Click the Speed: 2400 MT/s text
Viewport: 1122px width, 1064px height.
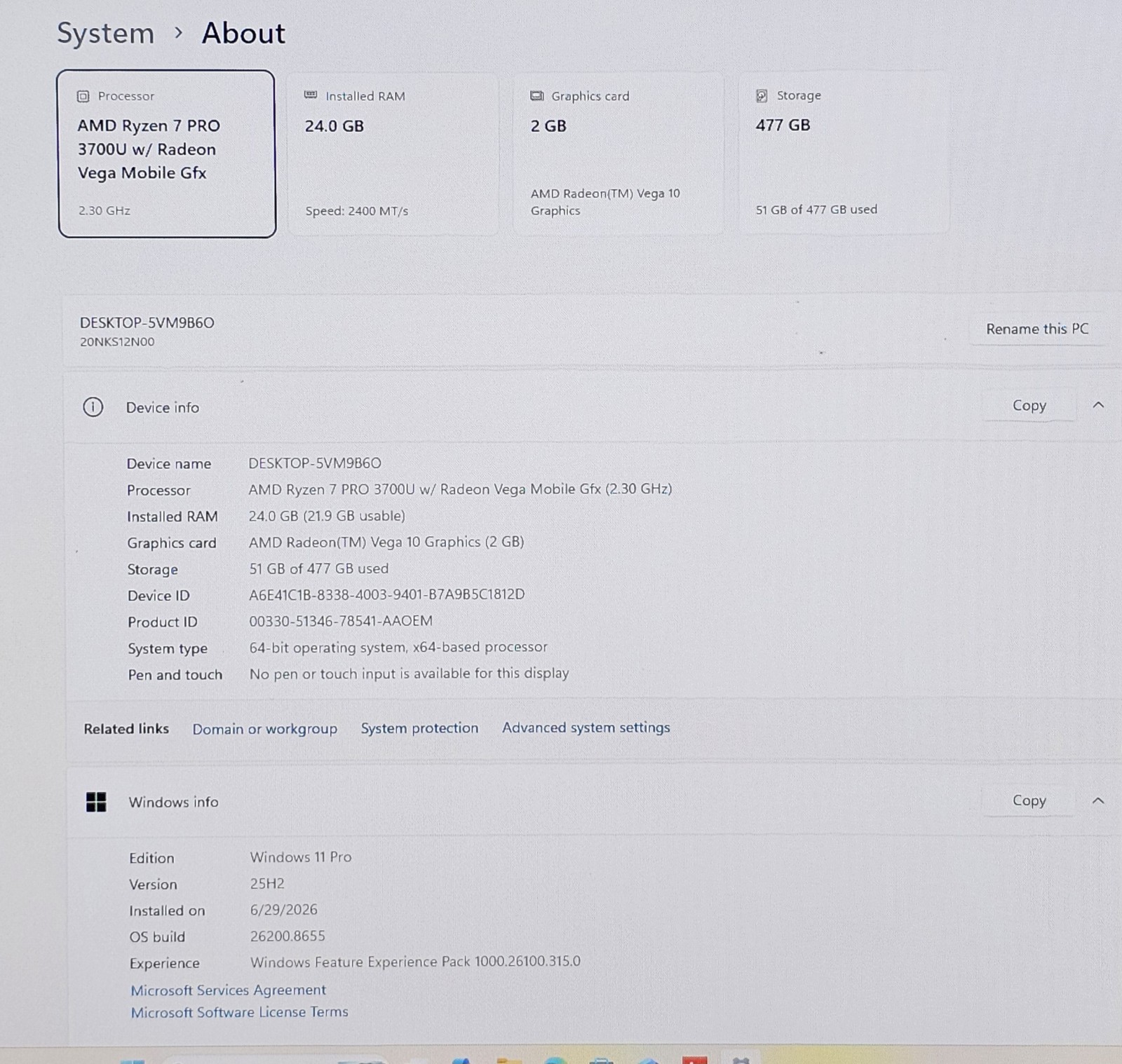pos(356,211)
